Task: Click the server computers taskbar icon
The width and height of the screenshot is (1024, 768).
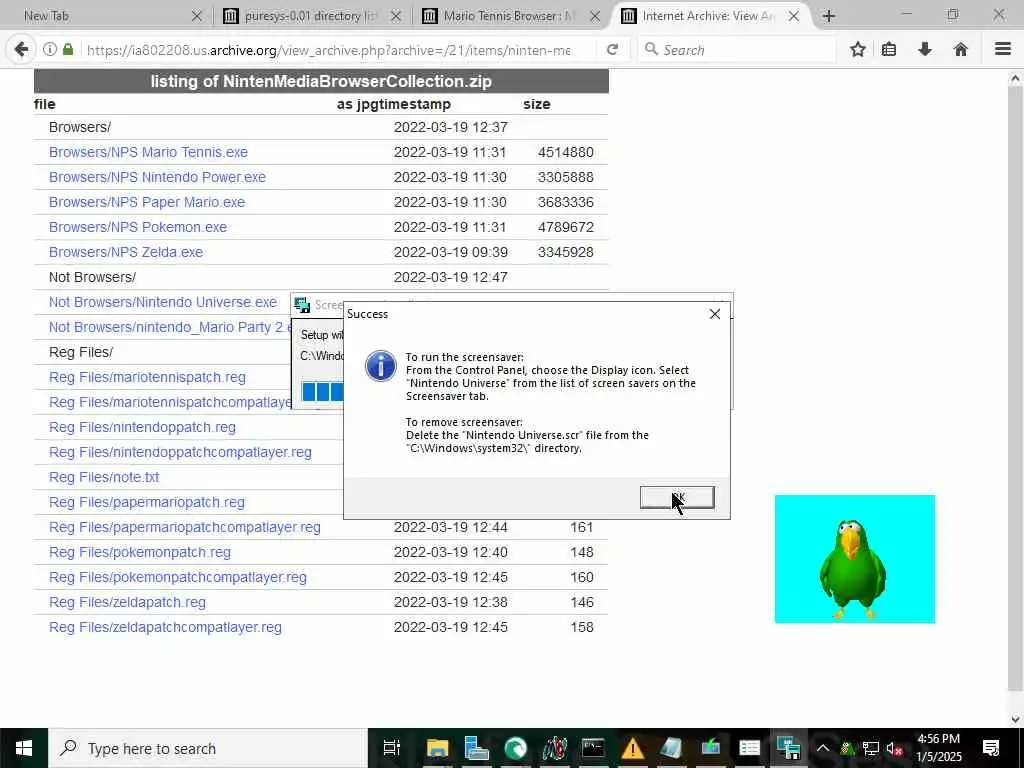Action: (476, 748)
